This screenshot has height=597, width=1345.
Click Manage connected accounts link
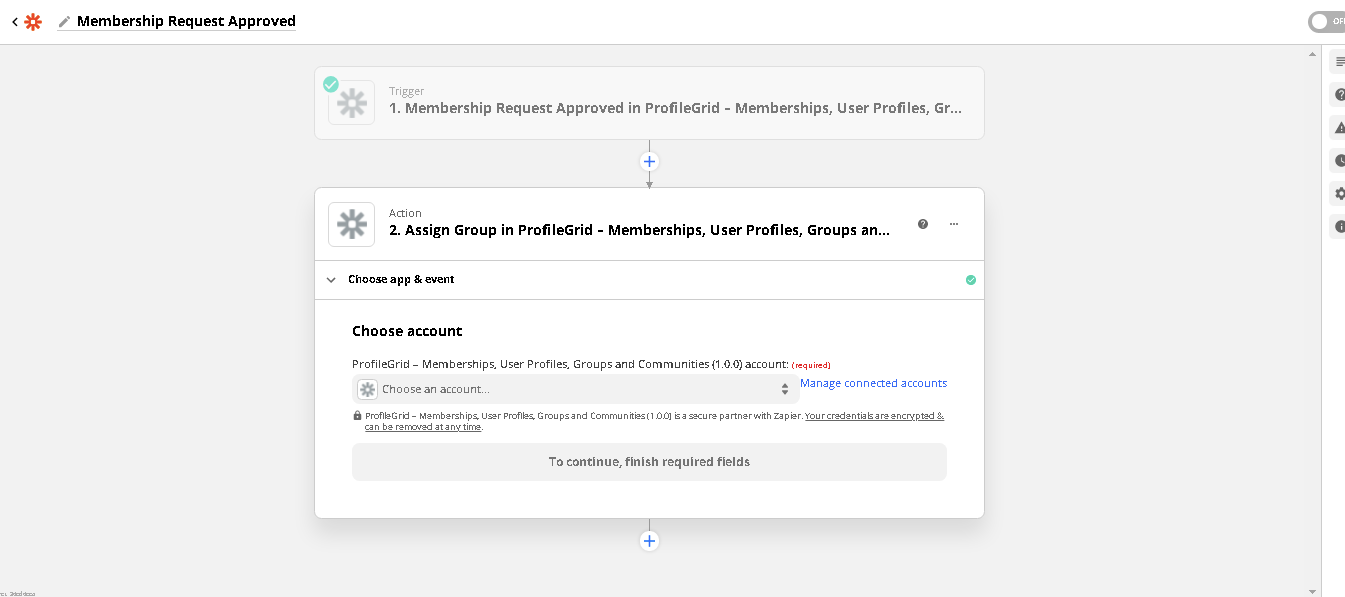pos(873,383)
